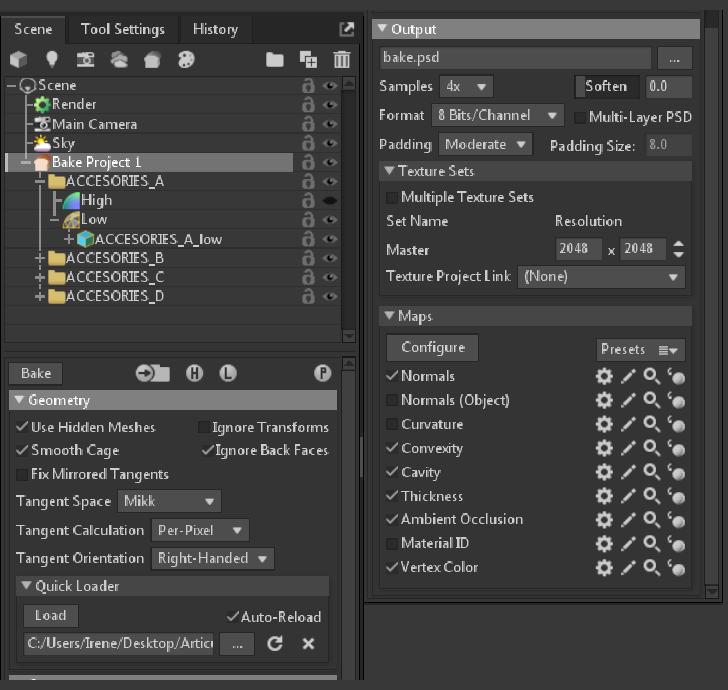The height and width of the screenshot is (690, 728).
Task: Click the Bake button
Action: click(x=36, y=373)
